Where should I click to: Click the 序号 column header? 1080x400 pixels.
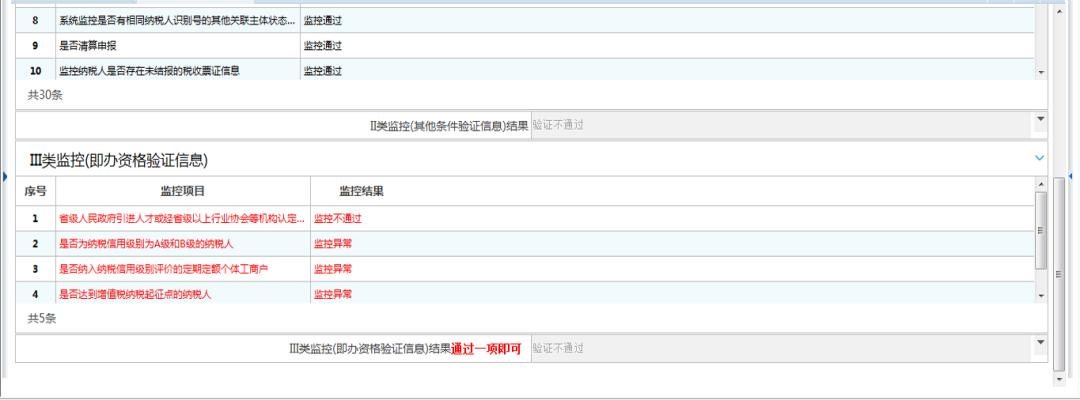pos(35,191)
